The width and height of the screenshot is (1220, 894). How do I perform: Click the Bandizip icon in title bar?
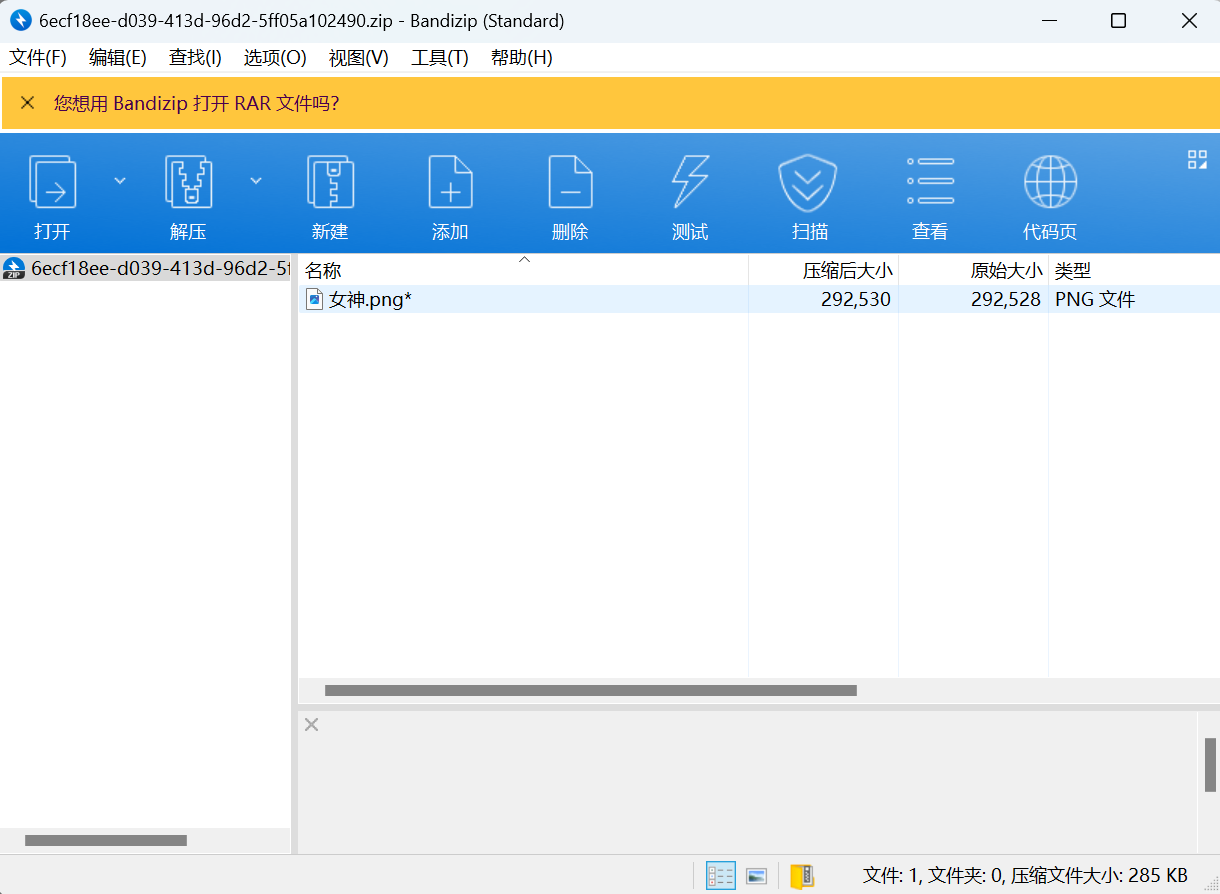pyautogui.click(x=20, y=20)
